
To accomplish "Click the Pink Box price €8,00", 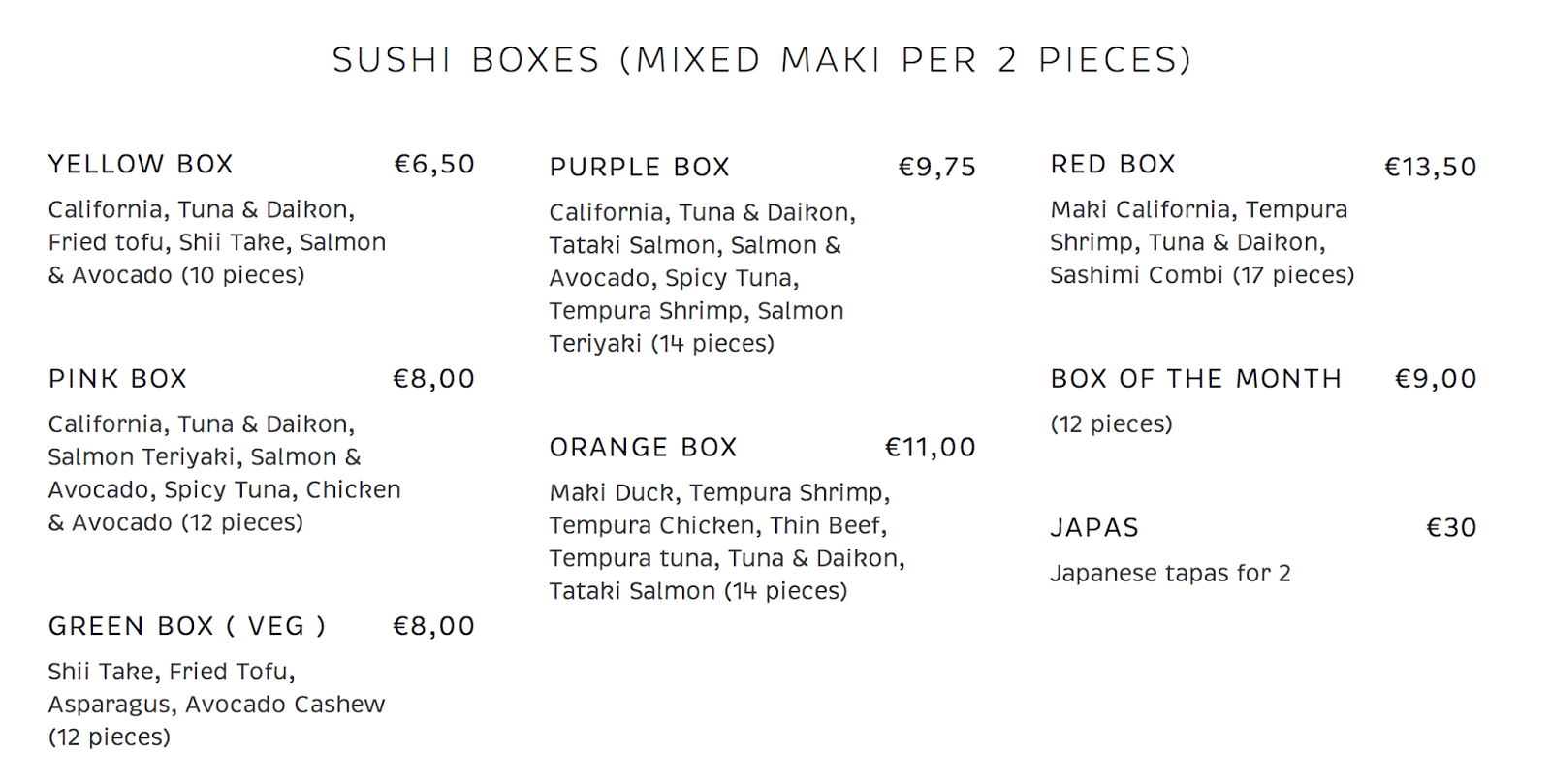I will pos(434,379).
